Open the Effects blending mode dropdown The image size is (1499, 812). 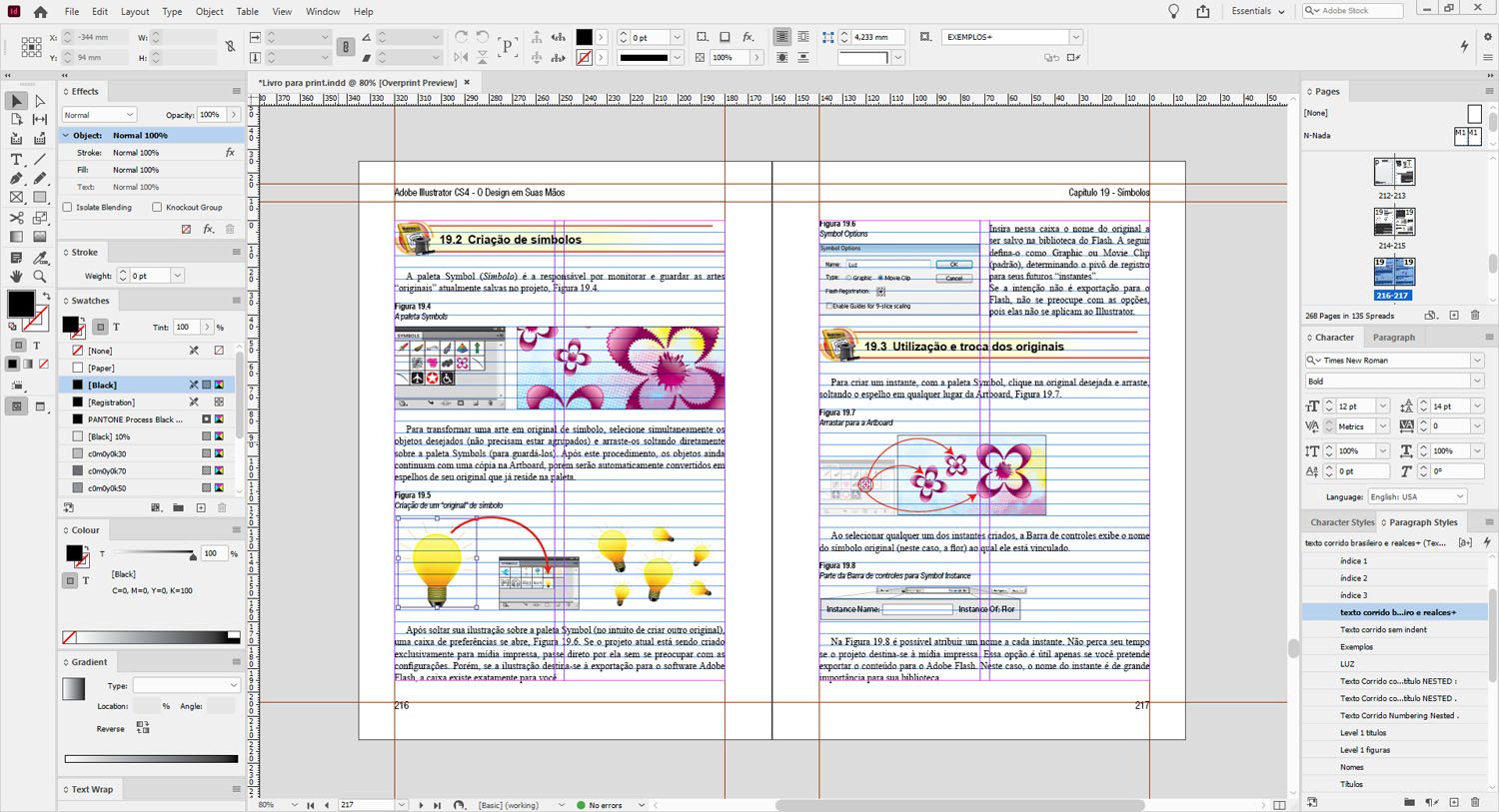[99, 115]
